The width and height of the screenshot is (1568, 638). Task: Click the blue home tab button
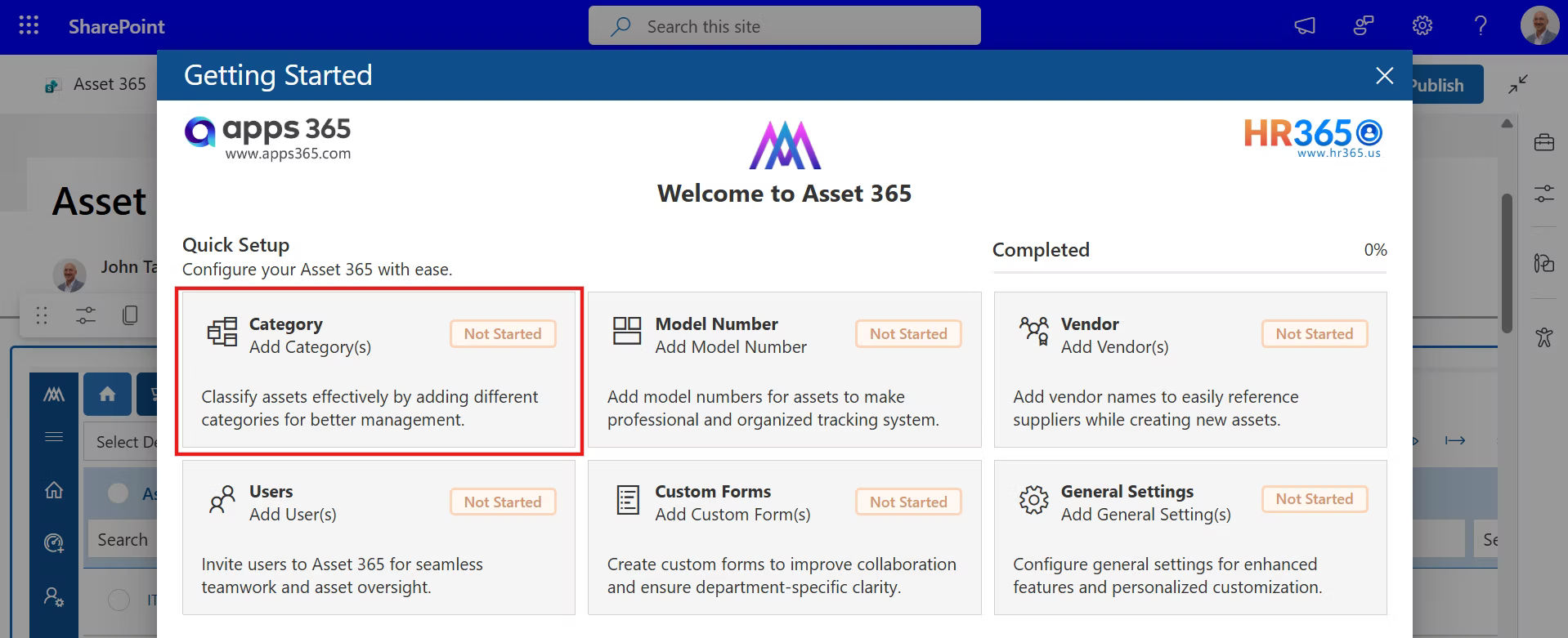point(107,395)
